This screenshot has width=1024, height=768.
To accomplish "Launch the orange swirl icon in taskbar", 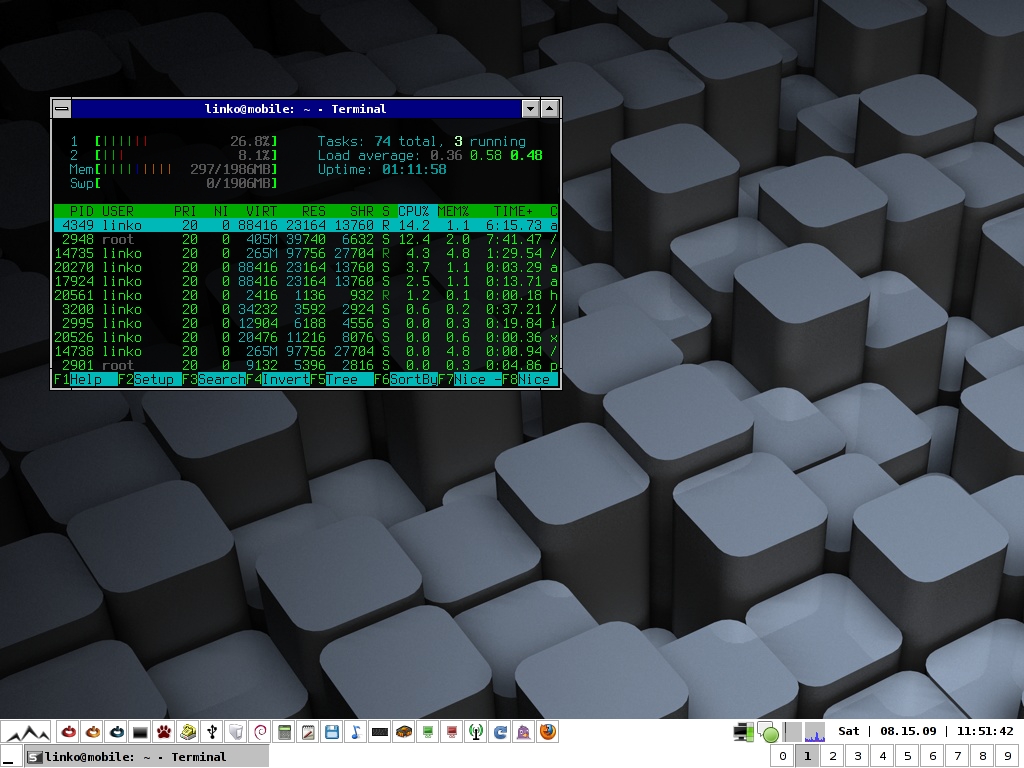I will (x=93, y=732).
